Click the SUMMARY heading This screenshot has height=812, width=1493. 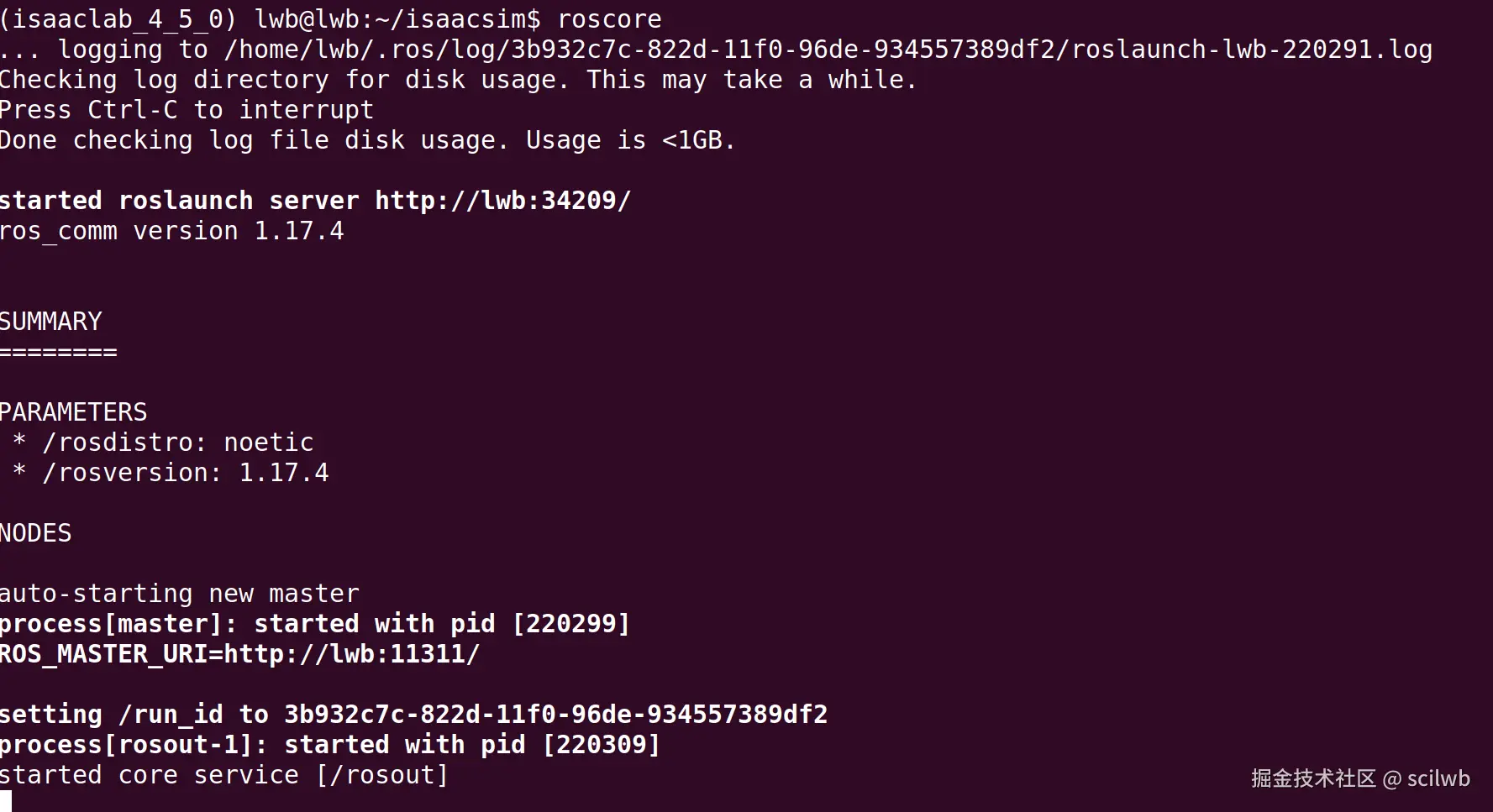click(50, 322)
